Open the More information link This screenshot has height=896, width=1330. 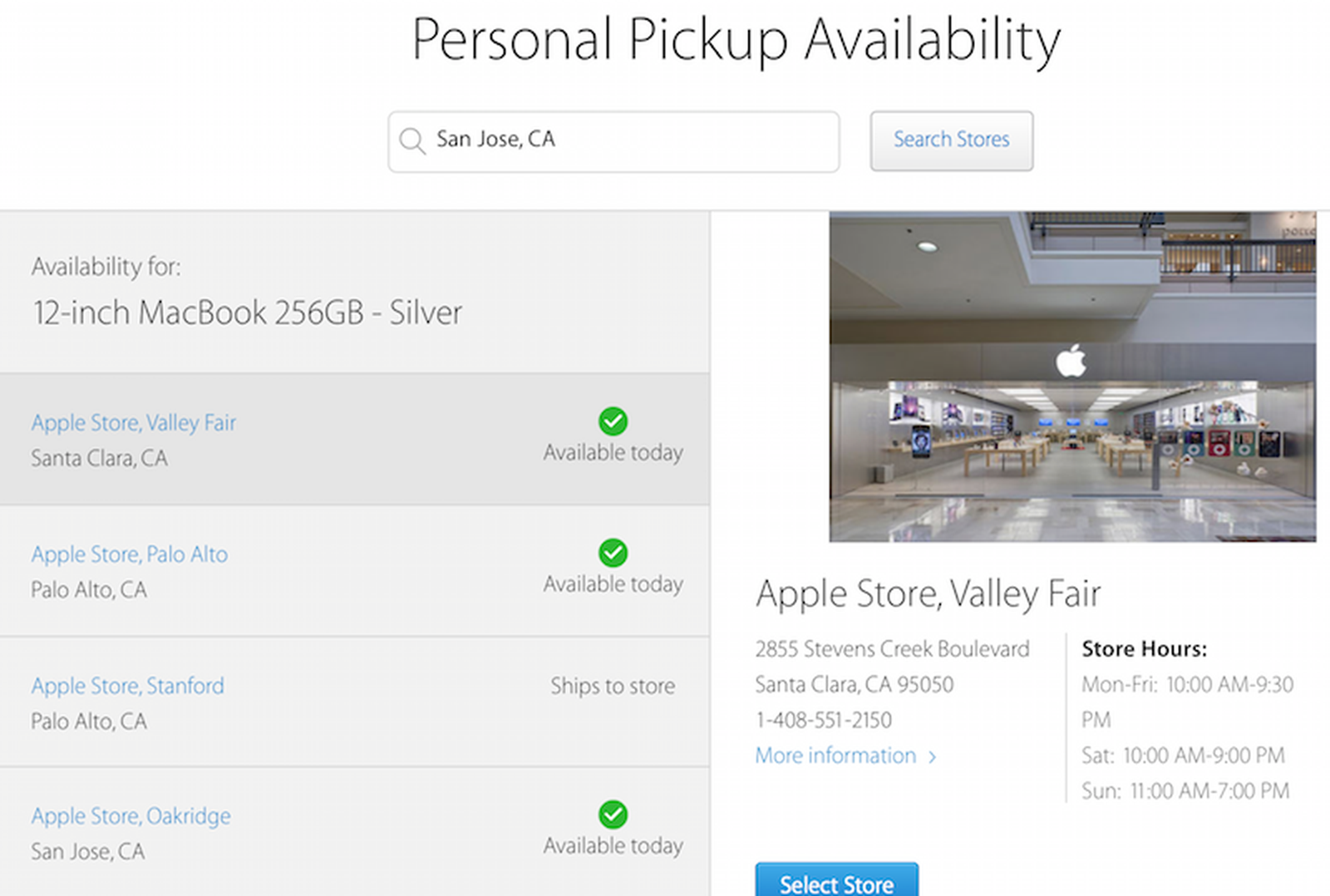tap(835, 756)
